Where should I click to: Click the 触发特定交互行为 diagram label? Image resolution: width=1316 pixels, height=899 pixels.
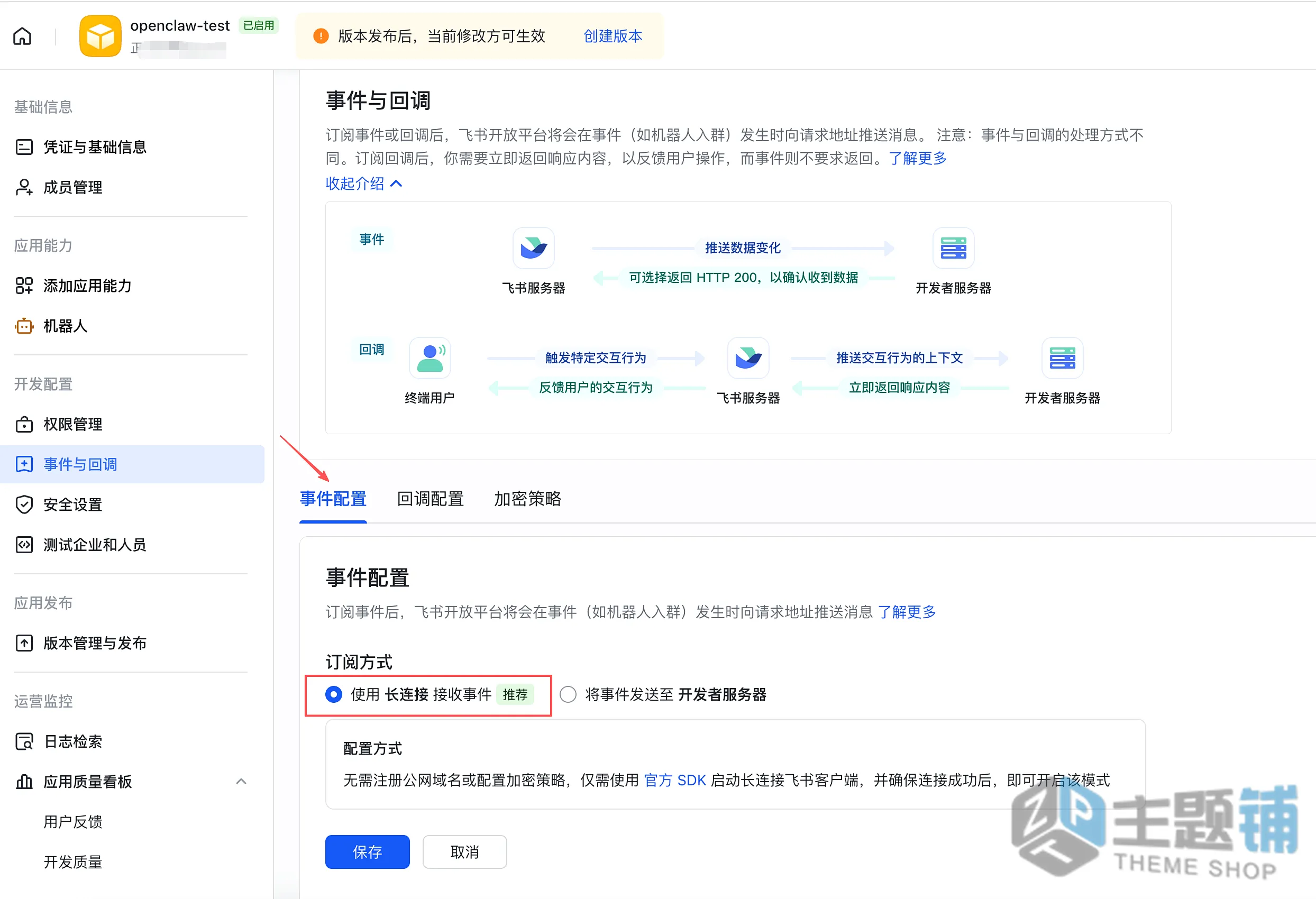pos(596,359)
